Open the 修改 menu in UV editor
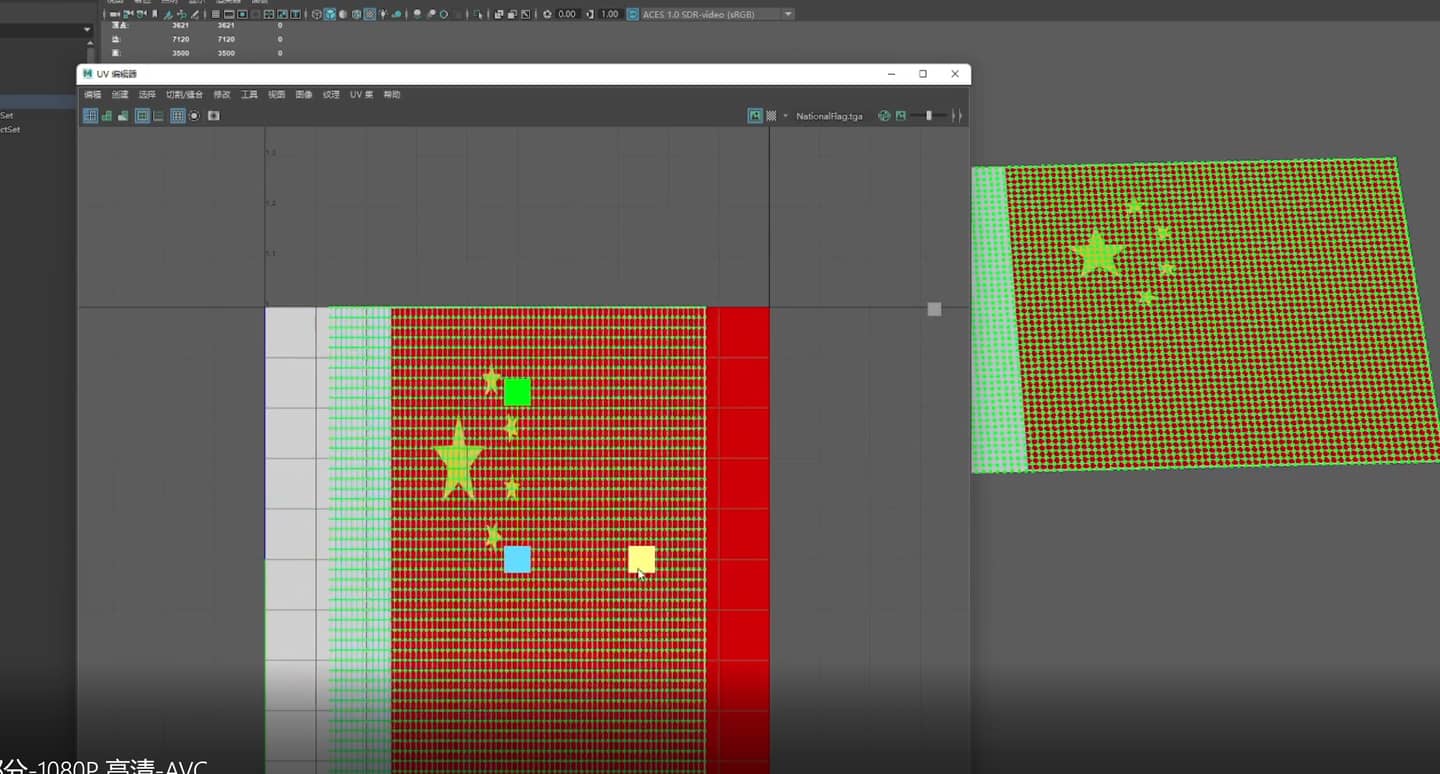1440x774 pixels. [x=222, y=95]
